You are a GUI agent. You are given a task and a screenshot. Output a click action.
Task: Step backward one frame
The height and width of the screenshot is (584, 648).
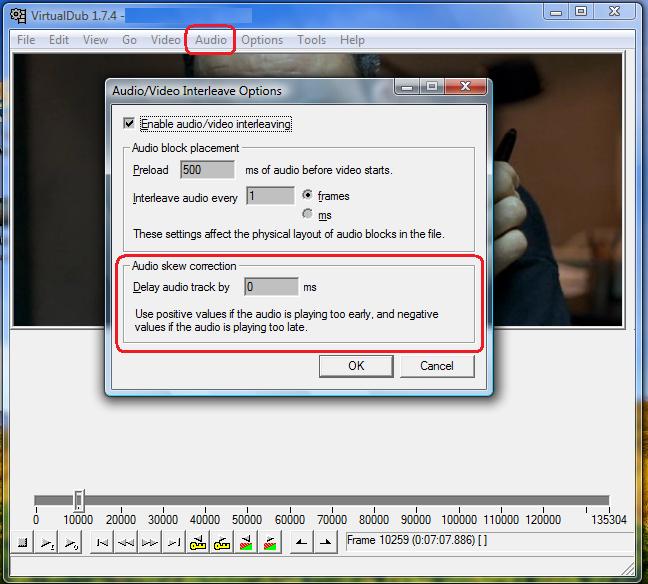[126, 543]
